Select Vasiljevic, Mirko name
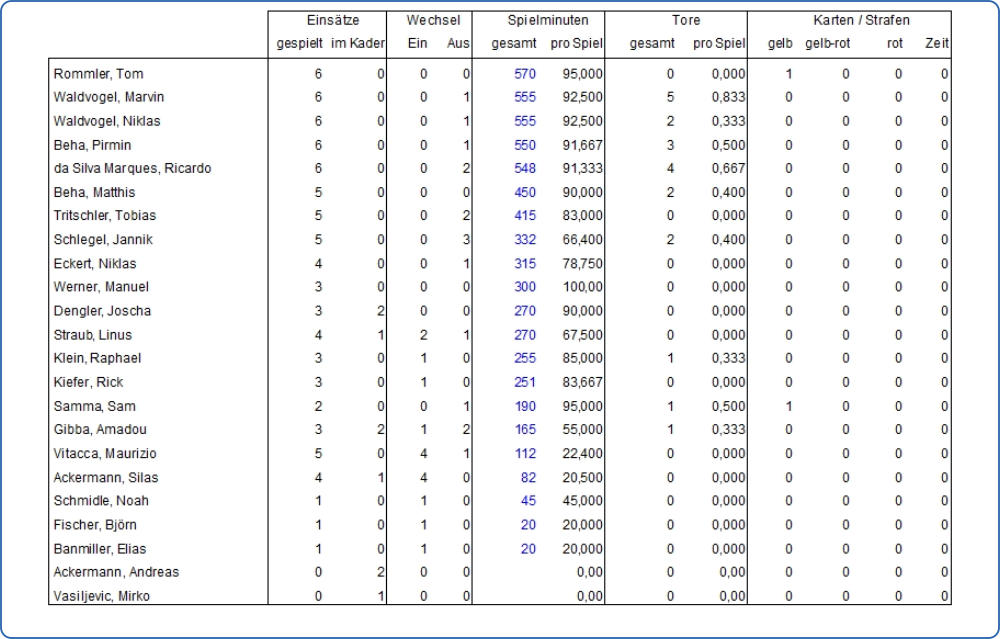The width and height of the screenshot is (1000, 639). pyautogui.click(x=101, y=597)
